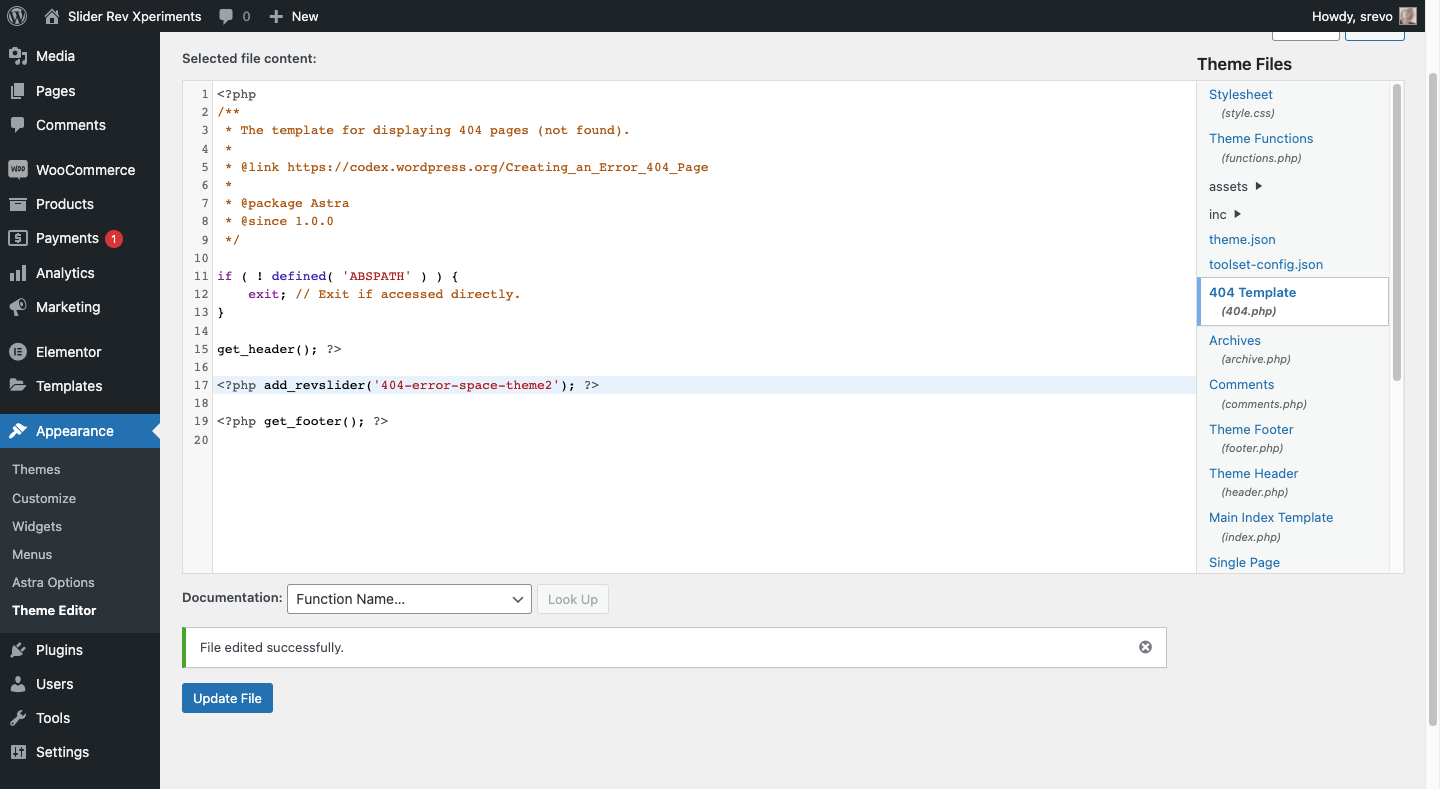Dismiss the File edited successfully notice
This screenshot has height=789, width=1440.
(1145, 647)
